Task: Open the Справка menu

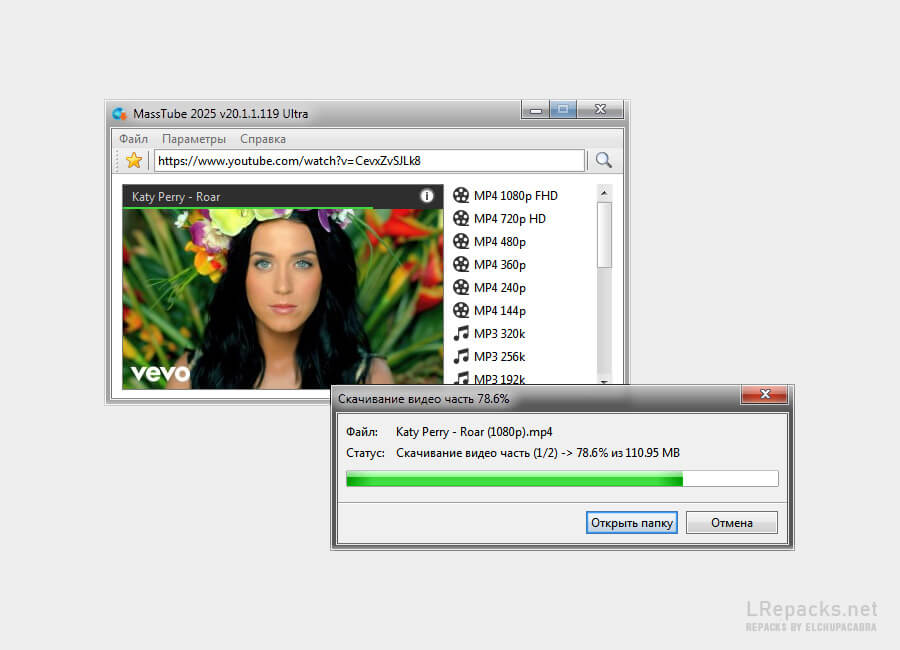Action: tap(263, 139)
